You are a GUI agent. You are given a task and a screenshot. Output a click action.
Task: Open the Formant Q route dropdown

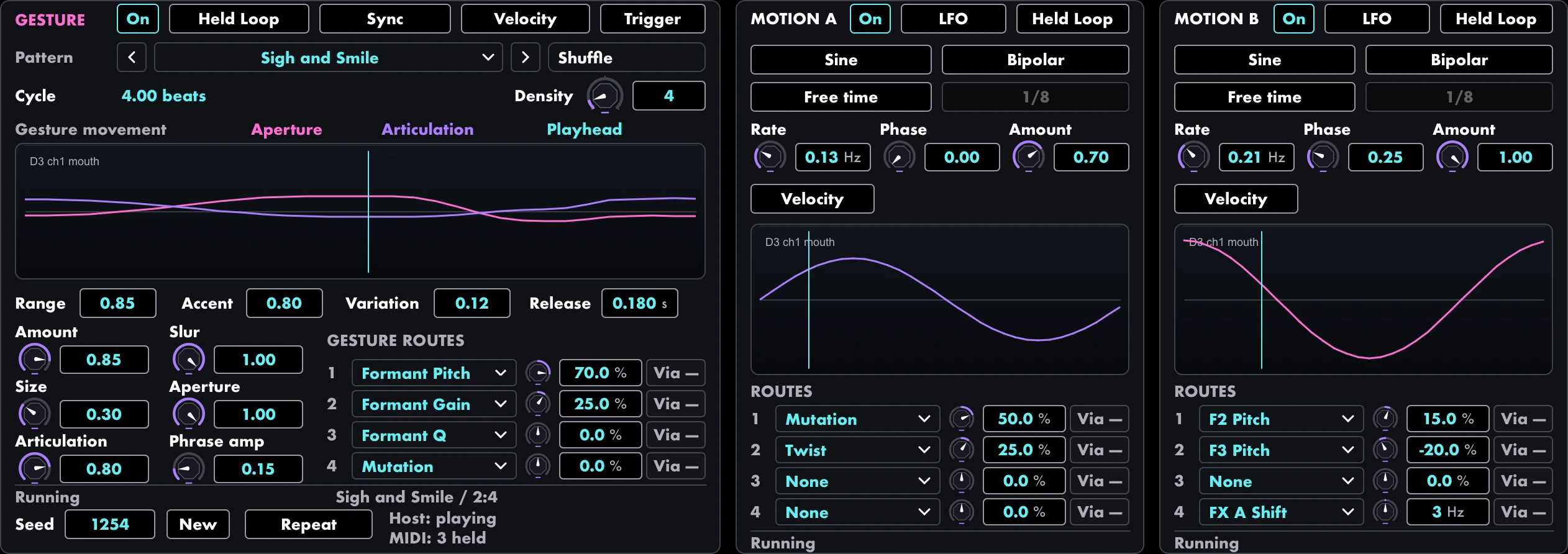pos(434,435)
